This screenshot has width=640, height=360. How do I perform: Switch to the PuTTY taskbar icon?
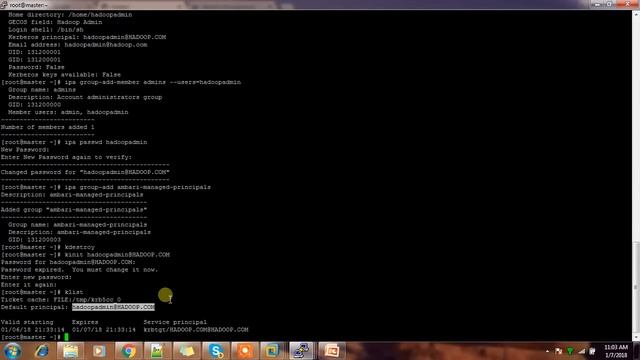[302, 351]
